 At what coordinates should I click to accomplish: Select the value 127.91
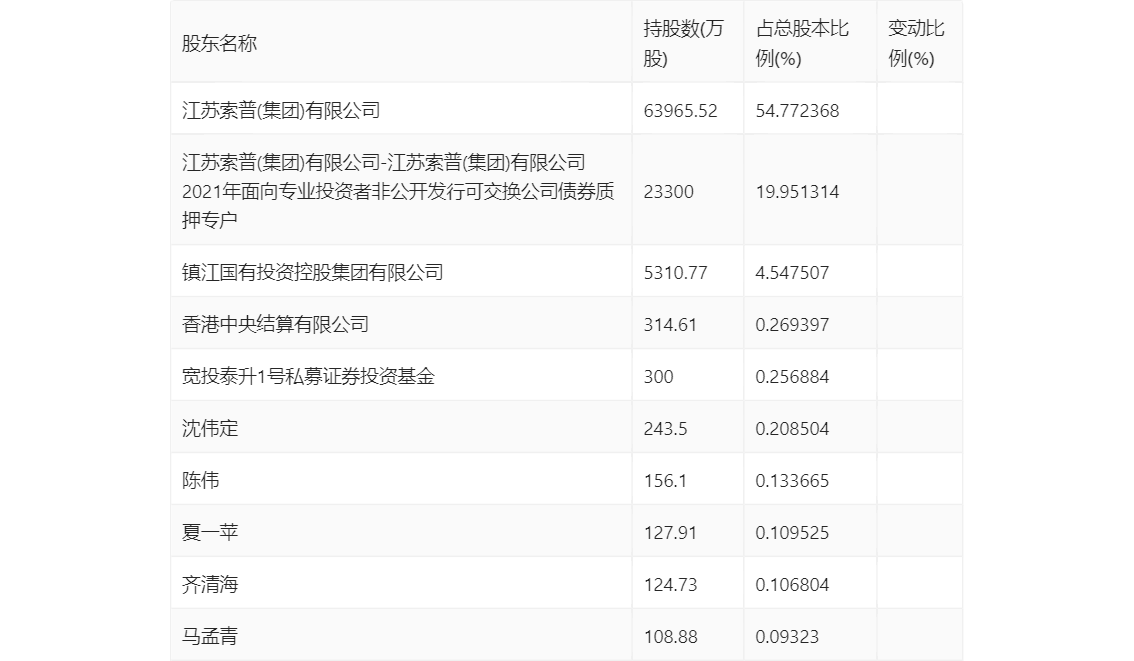tap(670, 533)
